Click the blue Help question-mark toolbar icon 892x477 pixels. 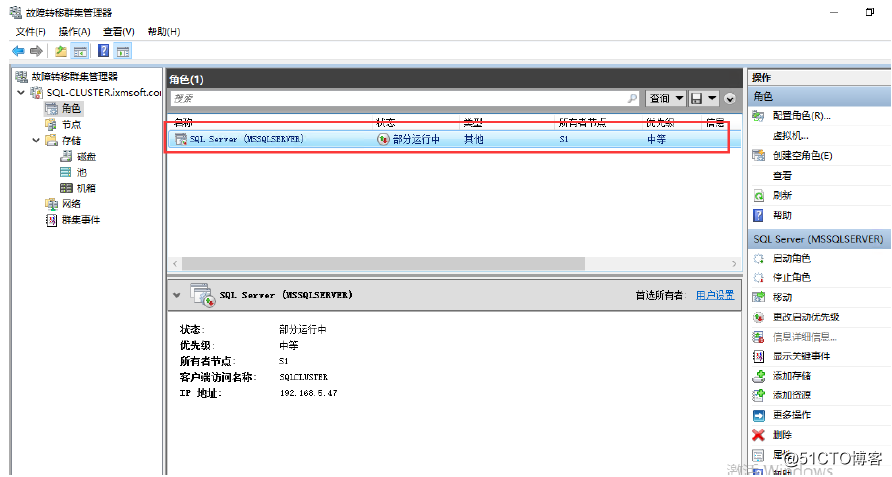click(x=104, y=51)
